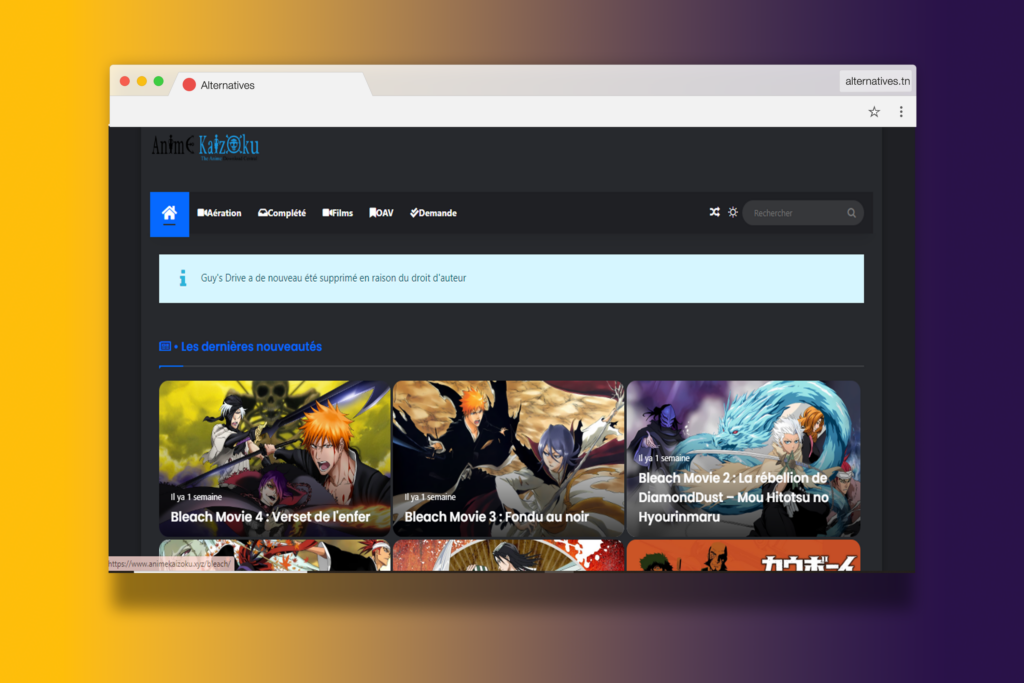
Task: Open the Aération menu item
Action: pos(219,213)
